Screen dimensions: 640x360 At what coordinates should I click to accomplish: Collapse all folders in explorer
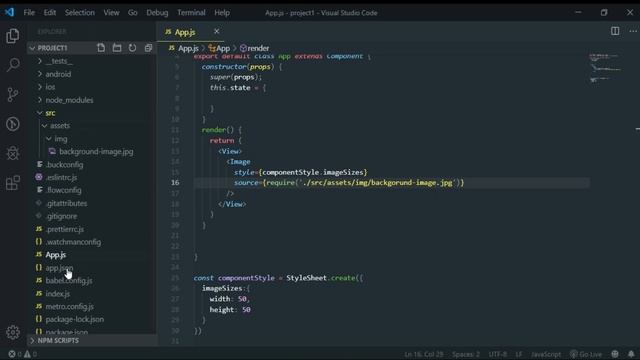pos(148,48)
